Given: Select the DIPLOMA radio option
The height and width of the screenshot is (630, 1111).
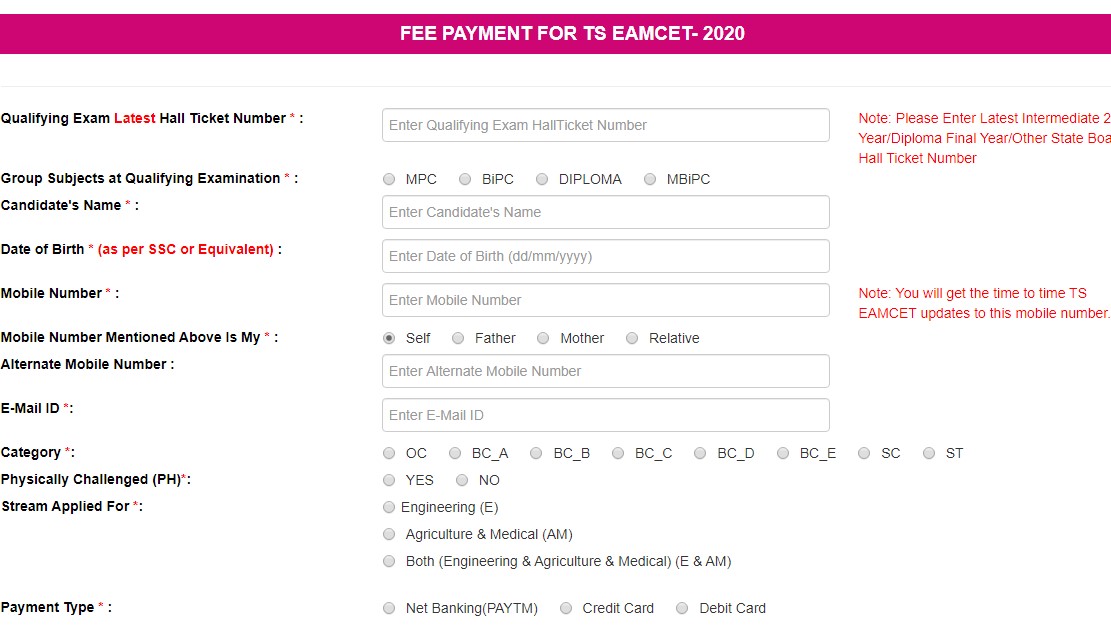Looking at the screenshot, I should 542,180.
